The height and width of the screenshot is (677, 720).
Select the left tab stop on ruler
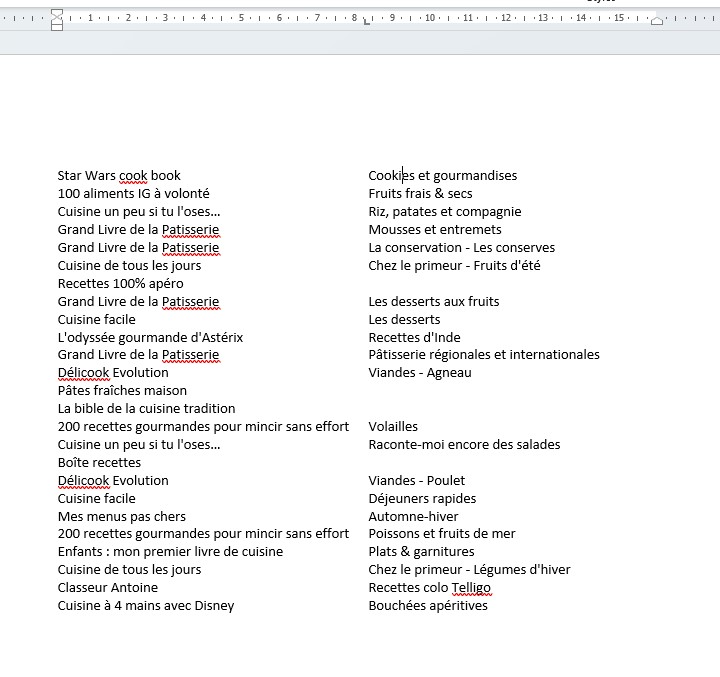[x=368, y=21]
